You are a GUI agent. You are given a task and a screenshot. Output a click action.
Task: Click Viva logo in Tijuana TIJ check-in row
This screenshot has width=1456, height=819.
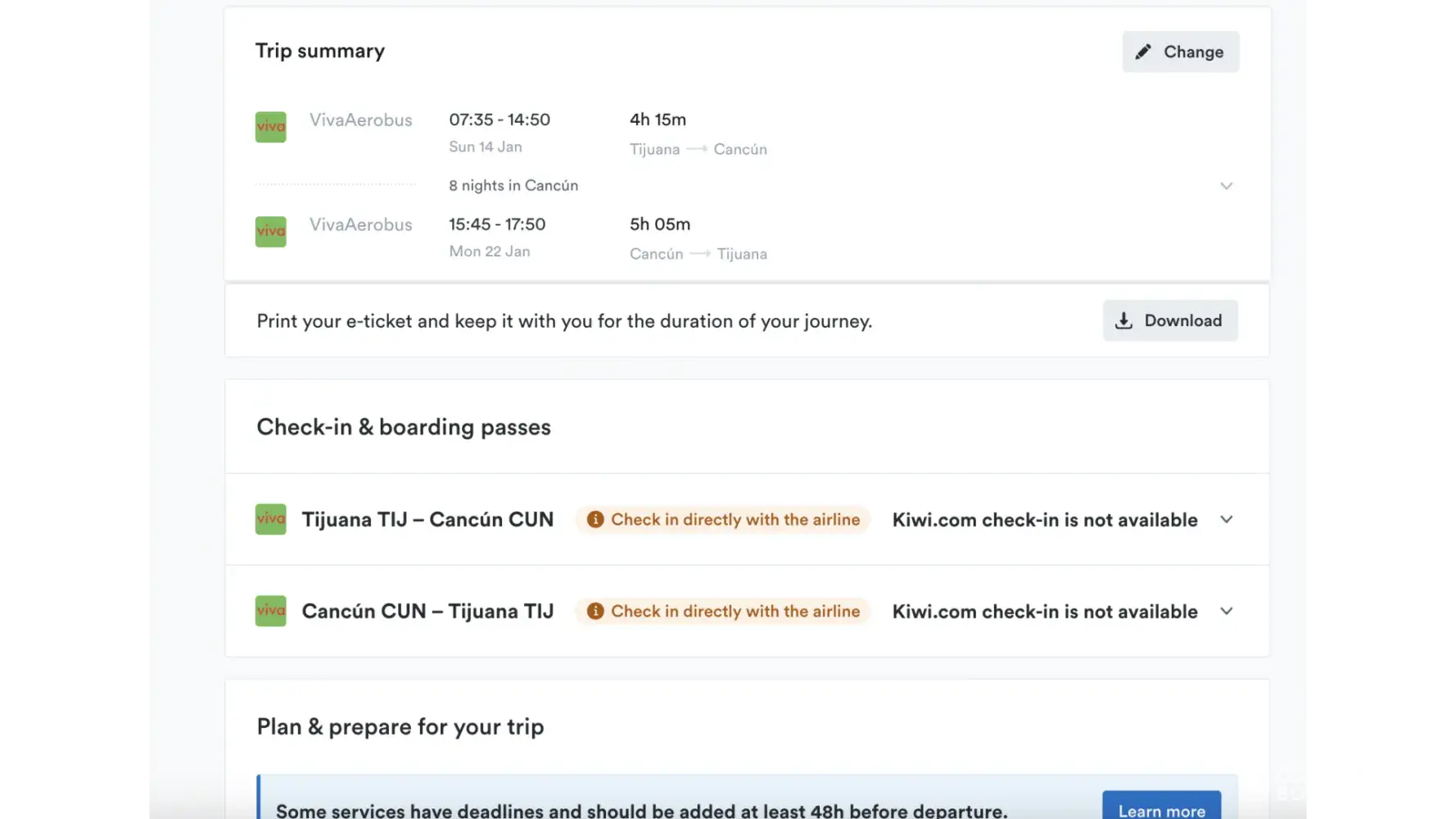271,519
